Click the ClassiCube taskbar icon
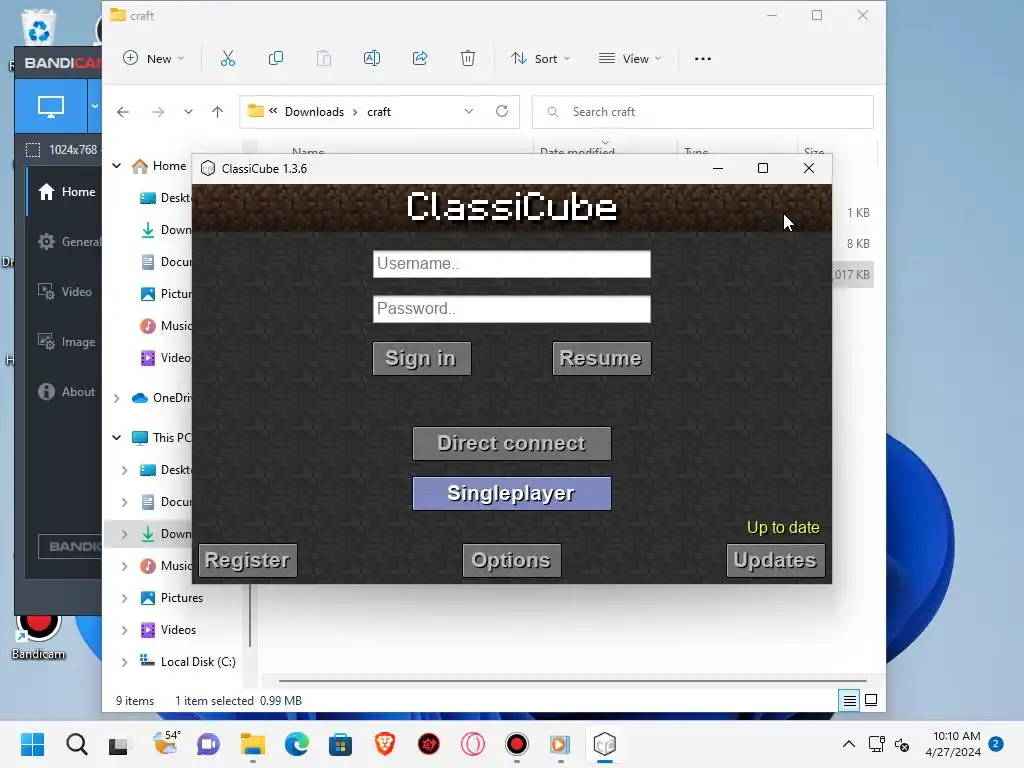The image size is (1024, 768). coord(605,744)
